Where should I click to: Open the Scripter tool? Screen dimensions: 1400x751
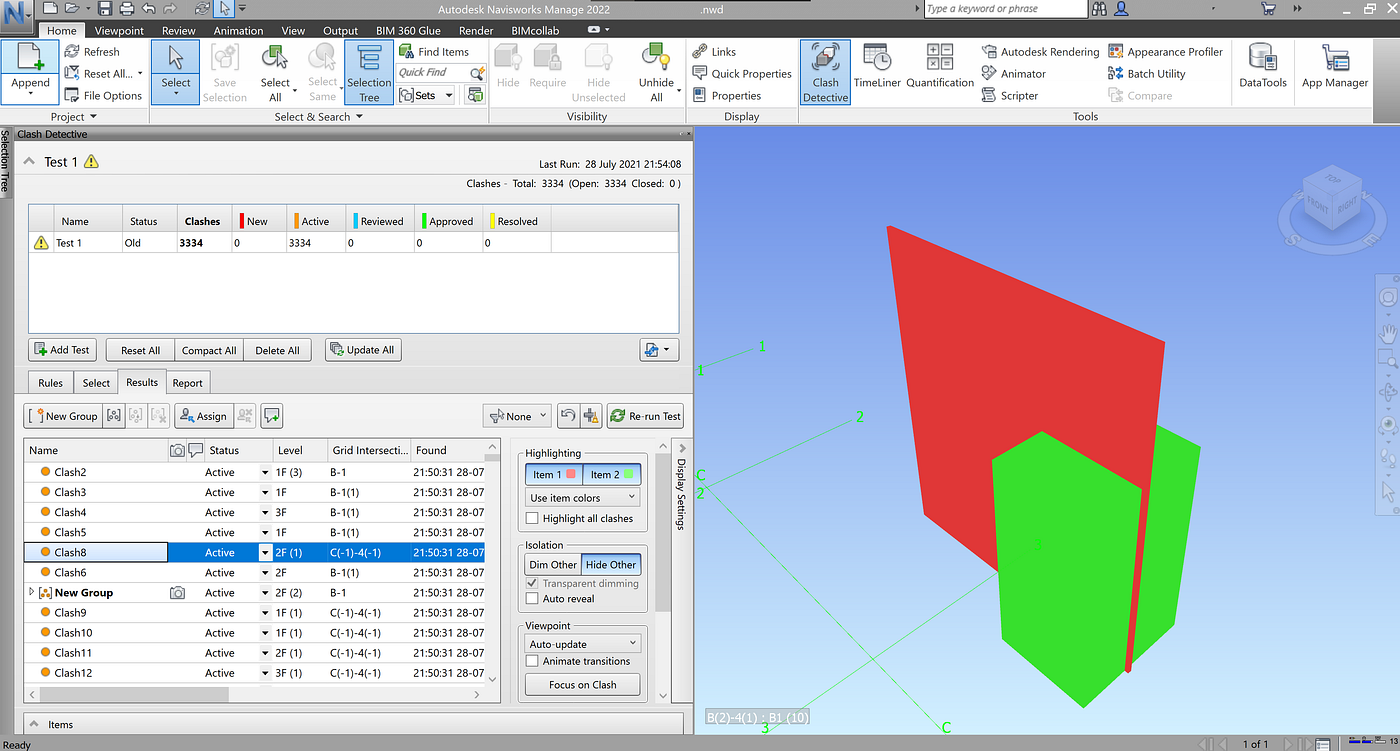(x=1010, y=96)
